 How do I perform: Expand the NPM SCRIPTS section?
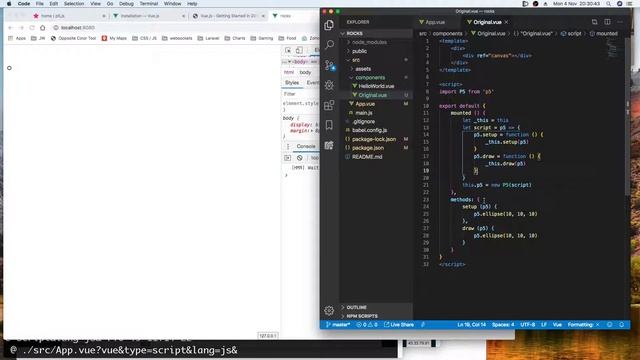click(376, 316)
